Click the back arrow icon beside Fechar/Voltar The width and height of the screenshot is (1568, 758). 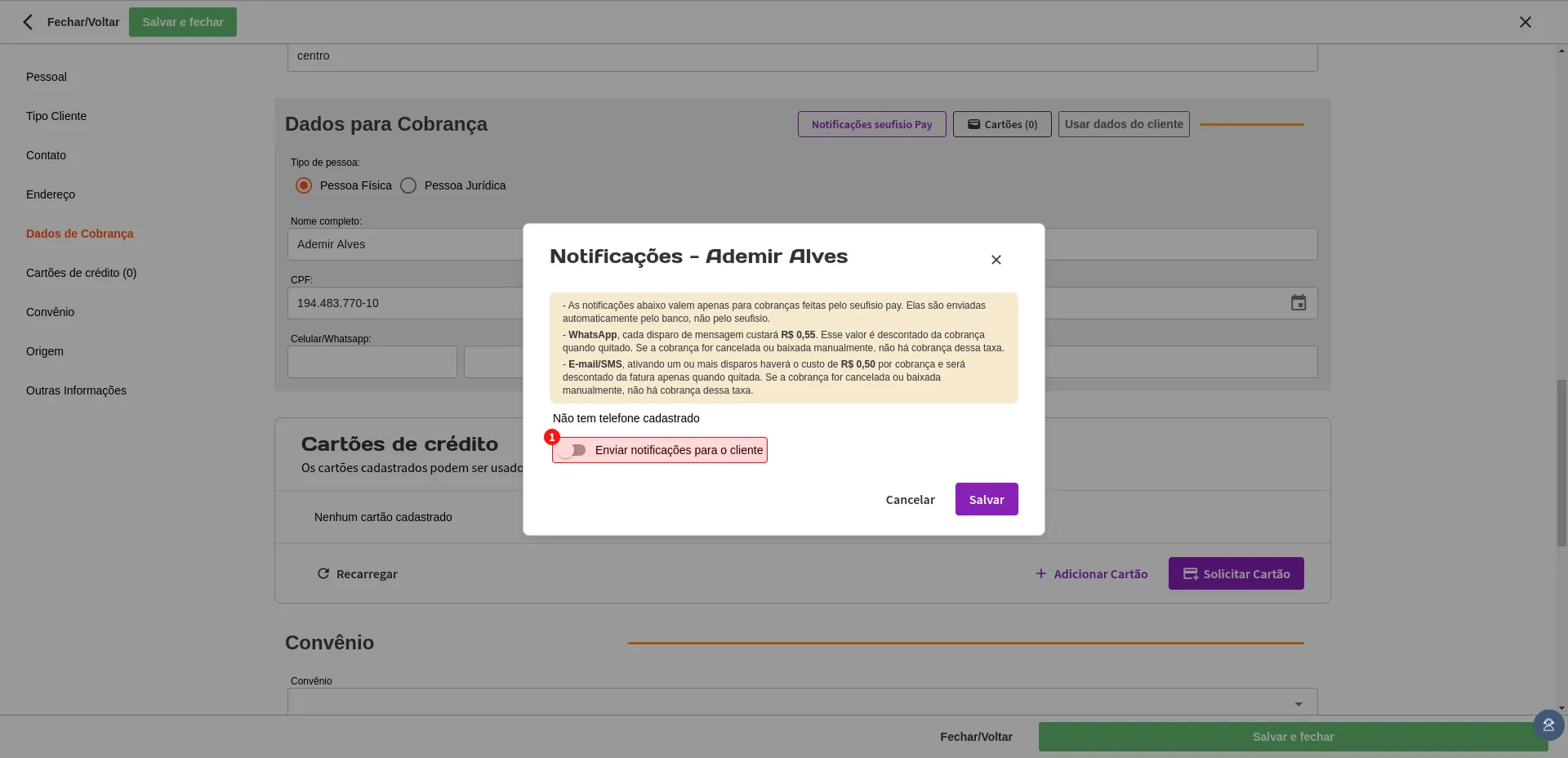coord(28,22)
